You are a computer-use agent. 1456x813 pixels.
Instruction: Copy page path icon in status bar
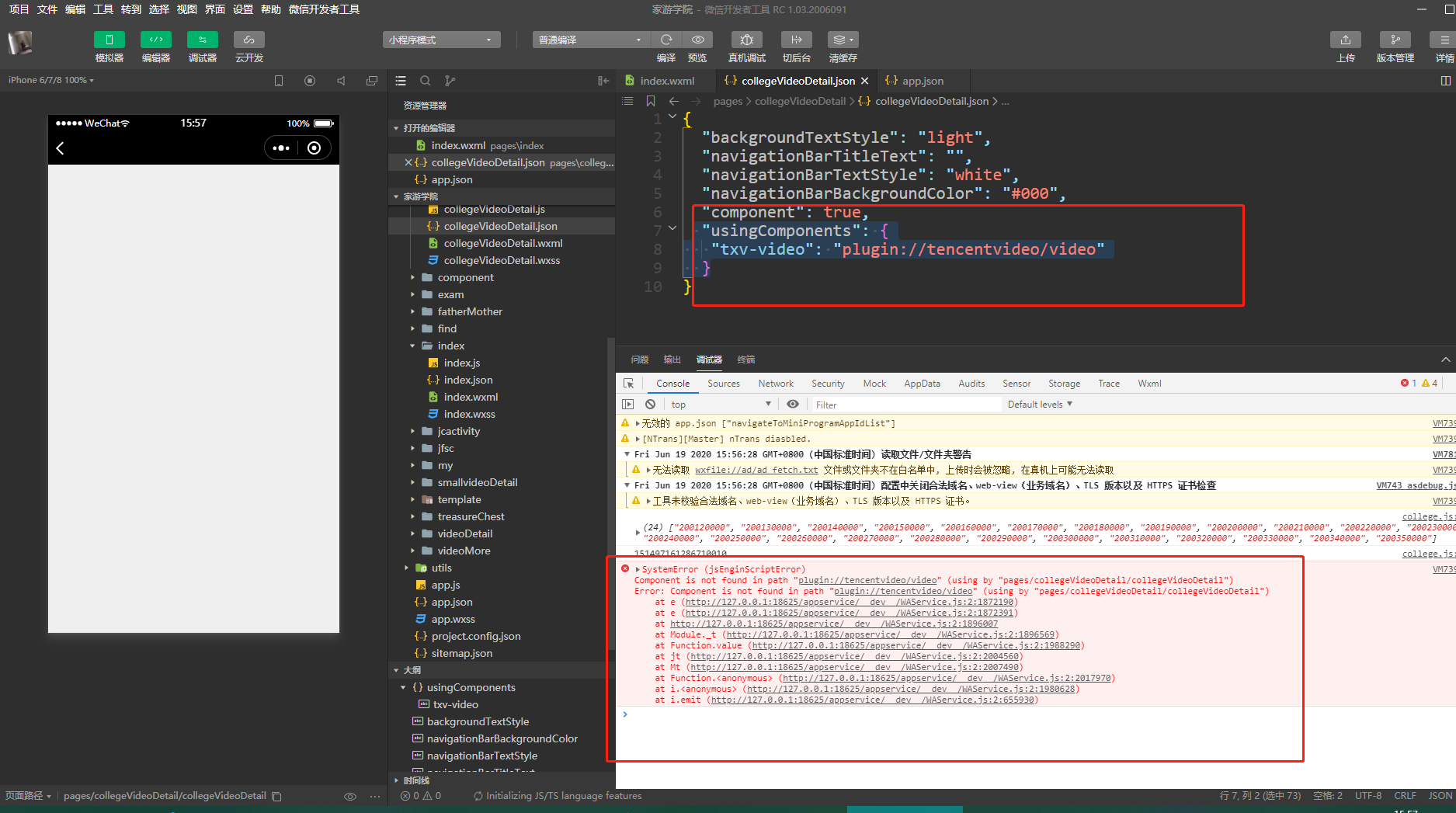point(276,796)
